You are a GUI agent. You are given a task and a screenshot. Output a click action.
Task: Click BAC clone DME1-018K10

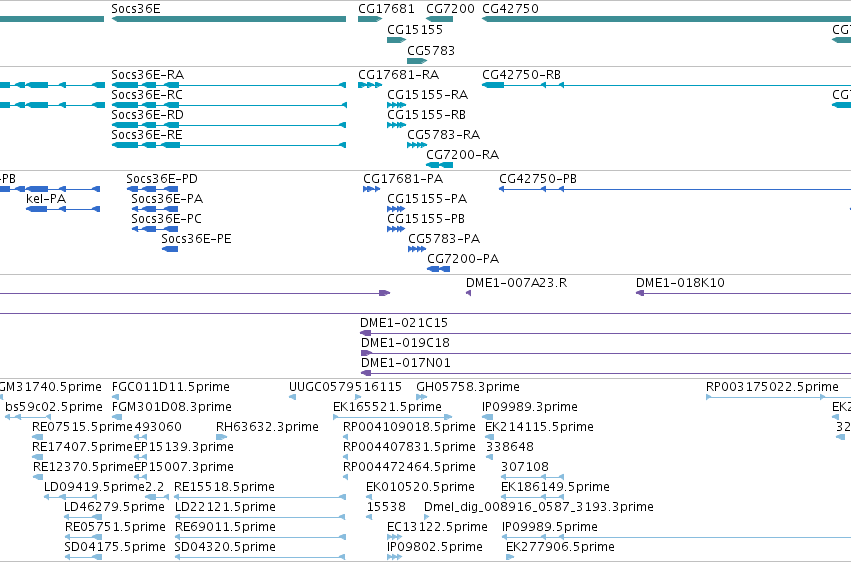743,293
